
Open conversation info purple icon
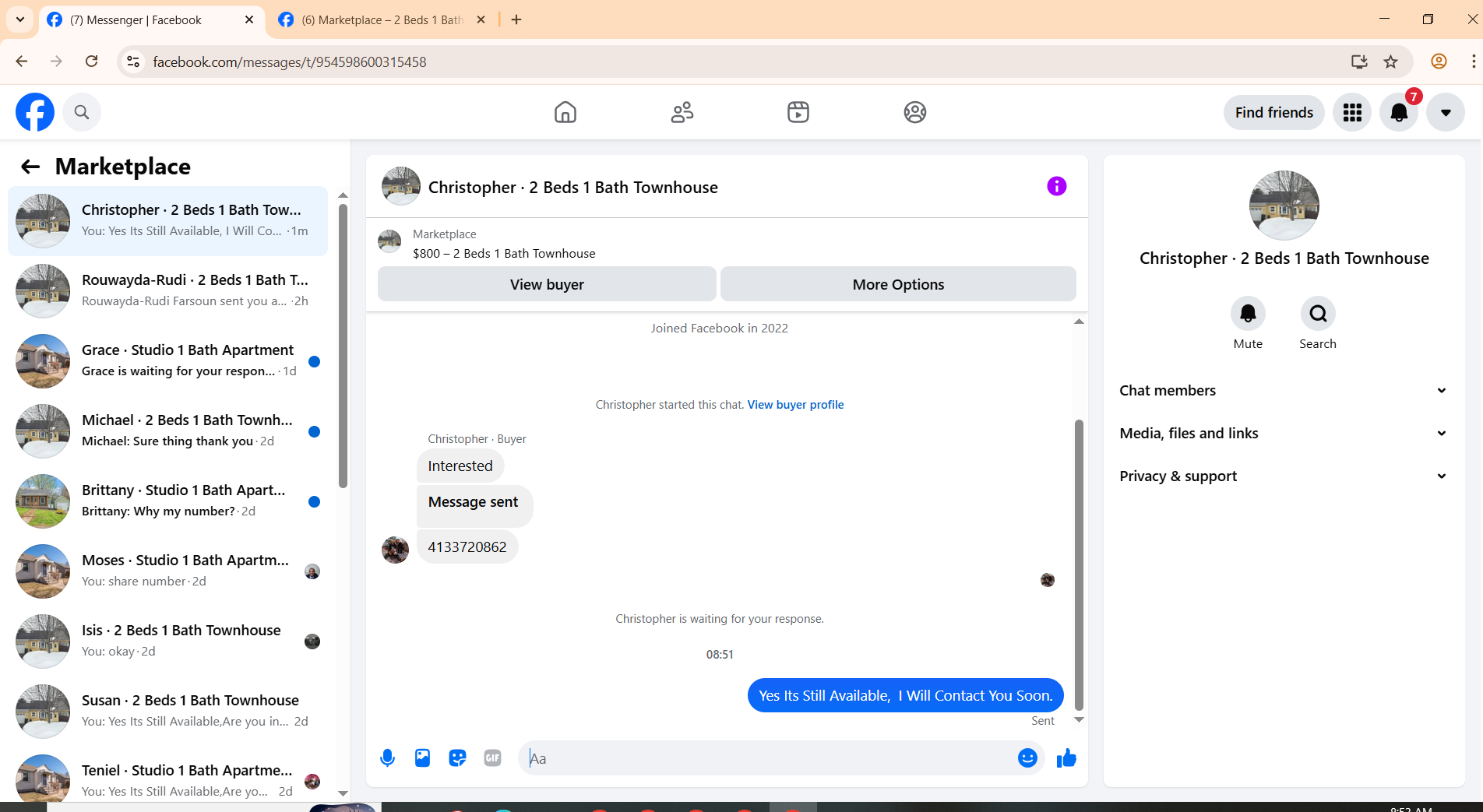coord(1057,186)
